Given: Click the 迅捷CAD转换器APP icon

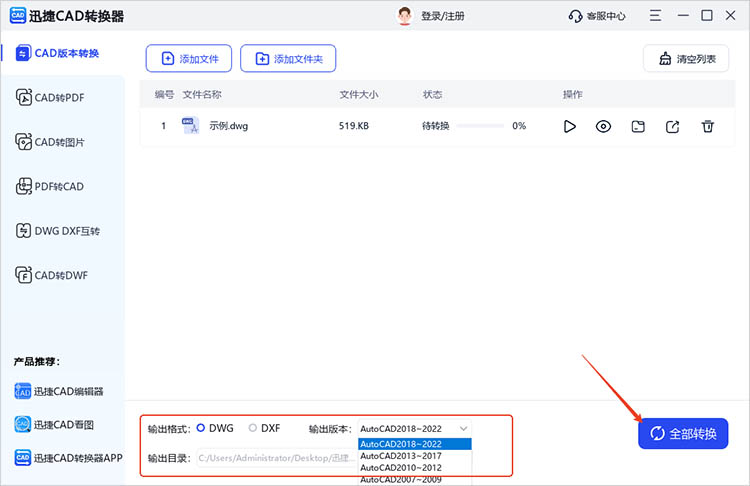Looking at the screenshot, I should coord(22,458).
